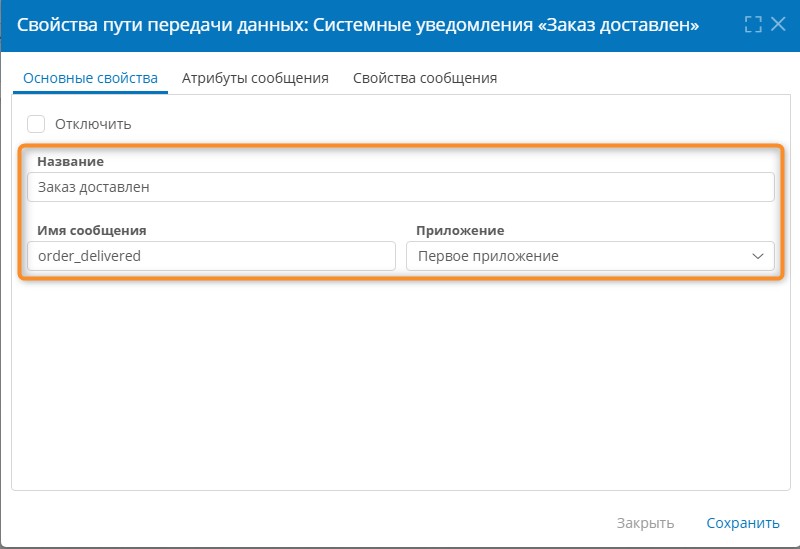Viewport: 800px width, 549px height.
Task: Click the Название field label
Action: pos(70,161)
